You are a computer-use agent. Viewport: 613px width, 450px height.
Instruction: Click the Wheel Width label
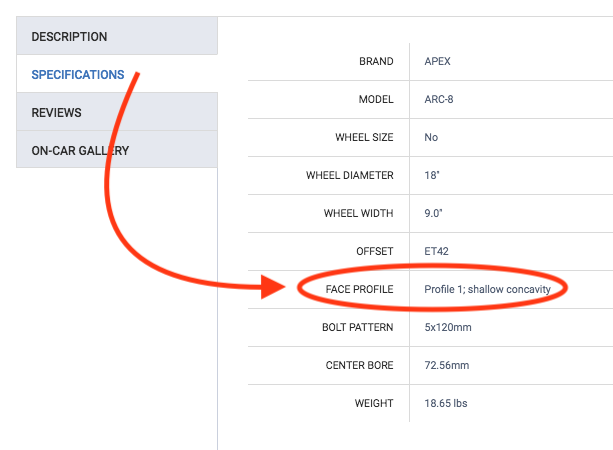(x=358, y=213)
